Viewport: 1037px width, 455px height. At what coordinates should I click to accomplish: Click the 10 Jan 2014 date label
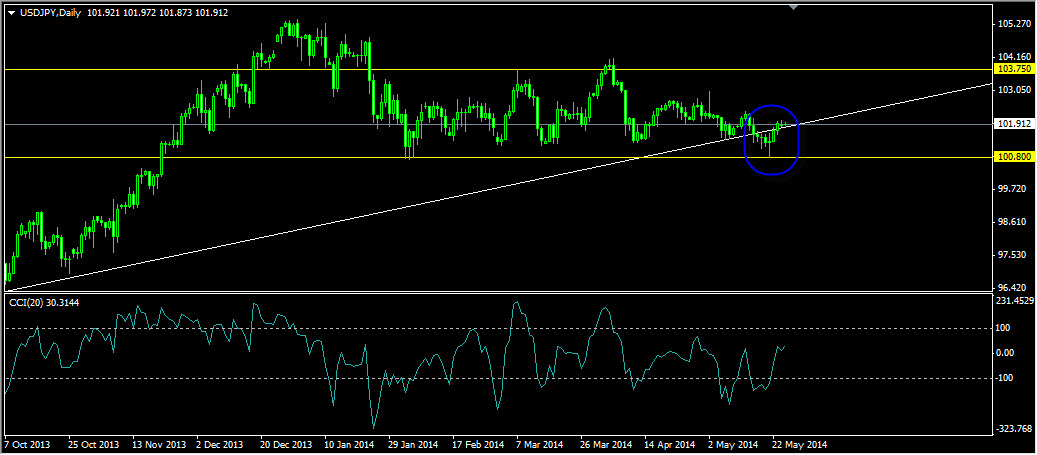click(351, 444)
